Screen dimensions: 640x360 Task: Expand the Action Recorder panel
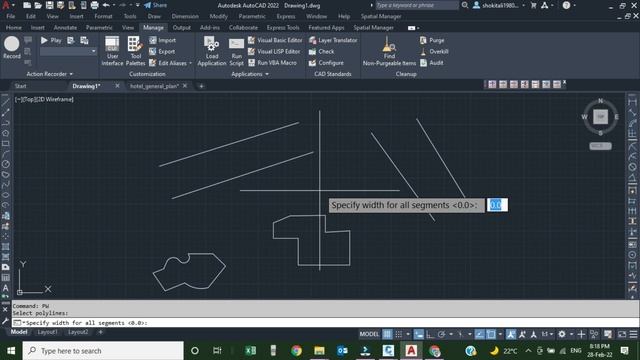pyautogui.click(x=49, y=74)
